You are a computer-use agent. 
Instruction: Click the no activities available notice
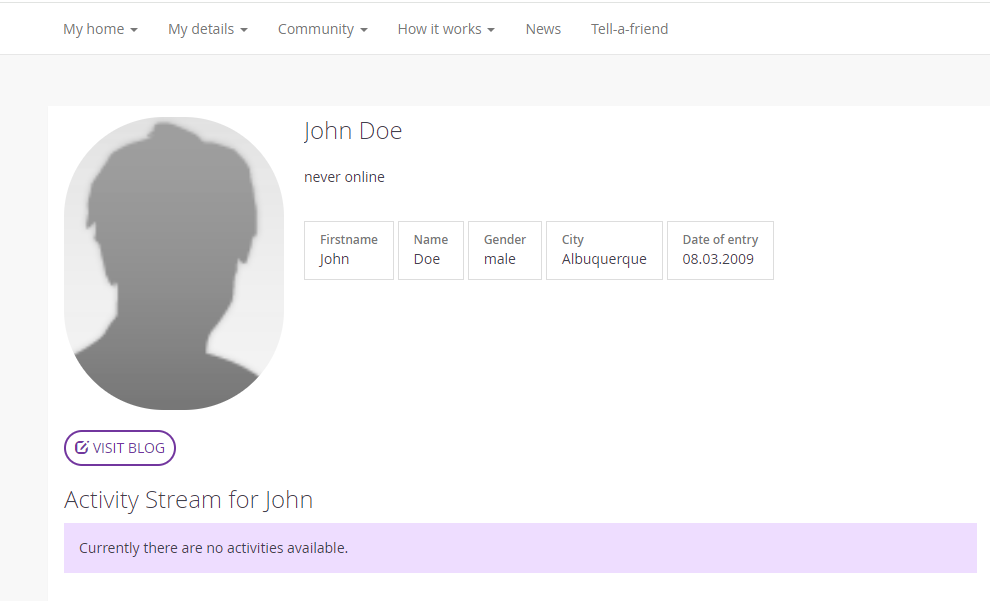tap(520, 548)
